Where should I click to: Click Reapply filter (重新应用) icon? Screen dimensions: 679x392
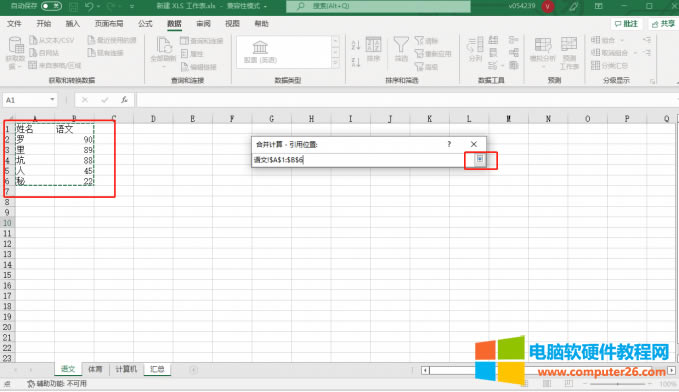[419, 54]
